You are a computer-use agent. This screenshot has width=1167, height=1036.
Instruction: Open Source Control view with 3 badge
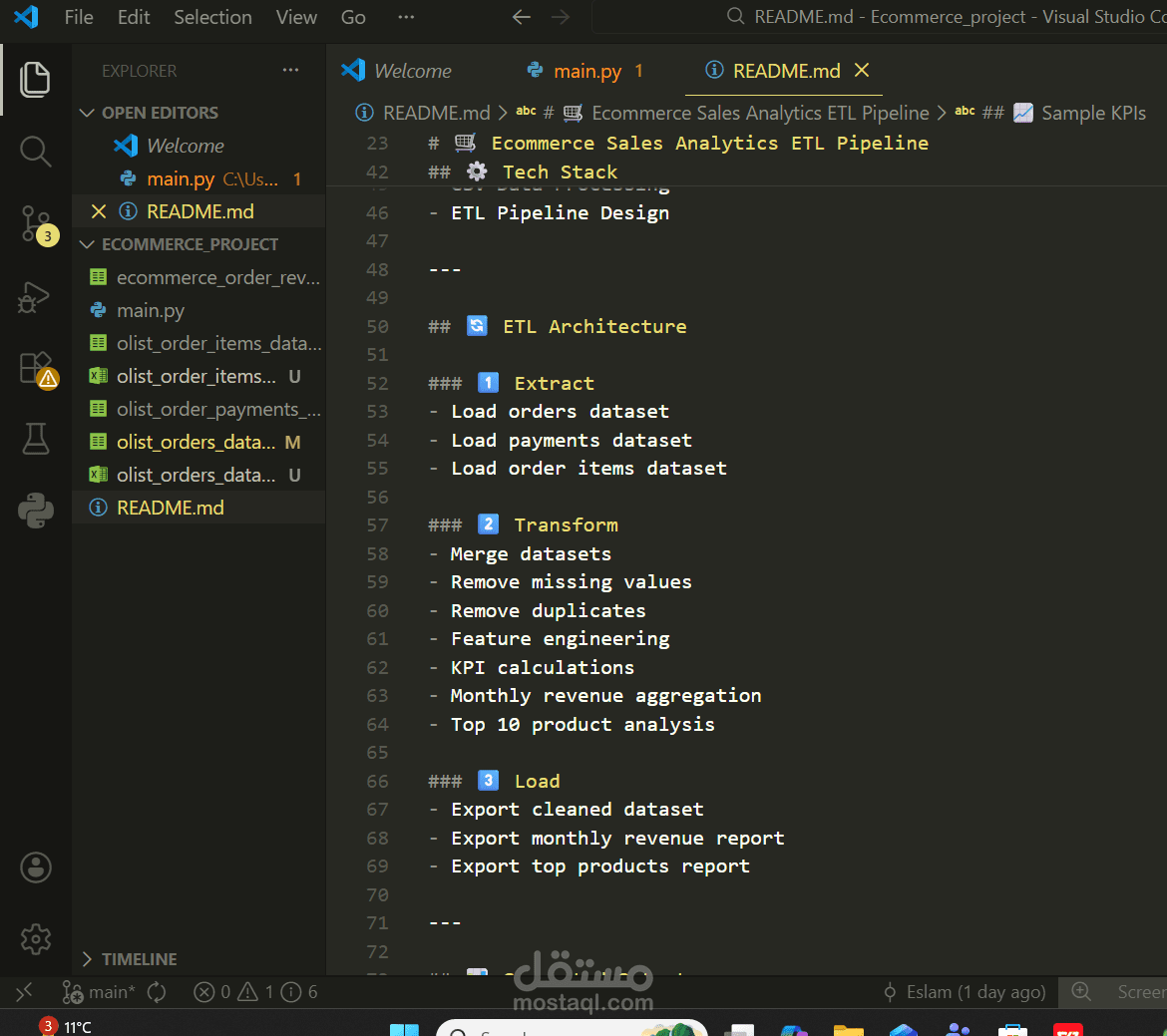(37, 225)
